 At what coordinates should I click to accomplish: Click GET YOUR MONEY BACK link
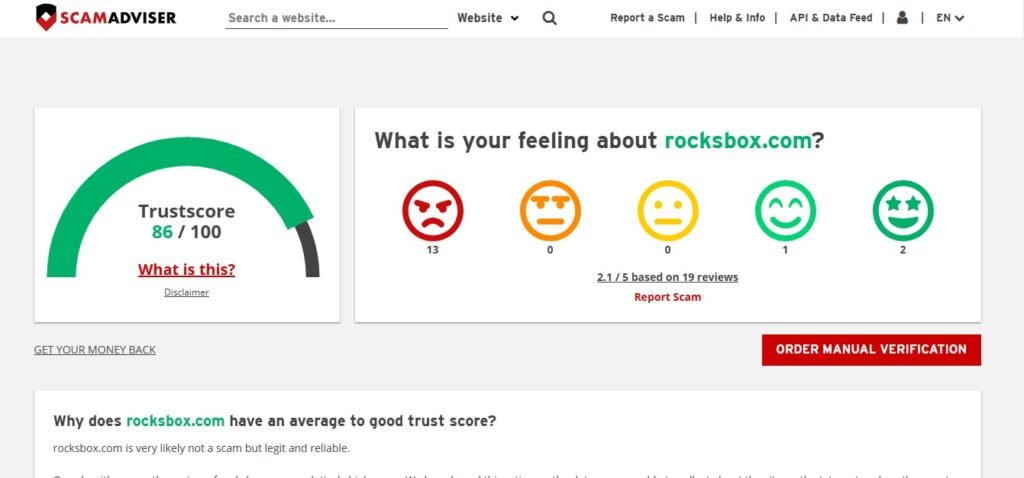coord(95,350)
